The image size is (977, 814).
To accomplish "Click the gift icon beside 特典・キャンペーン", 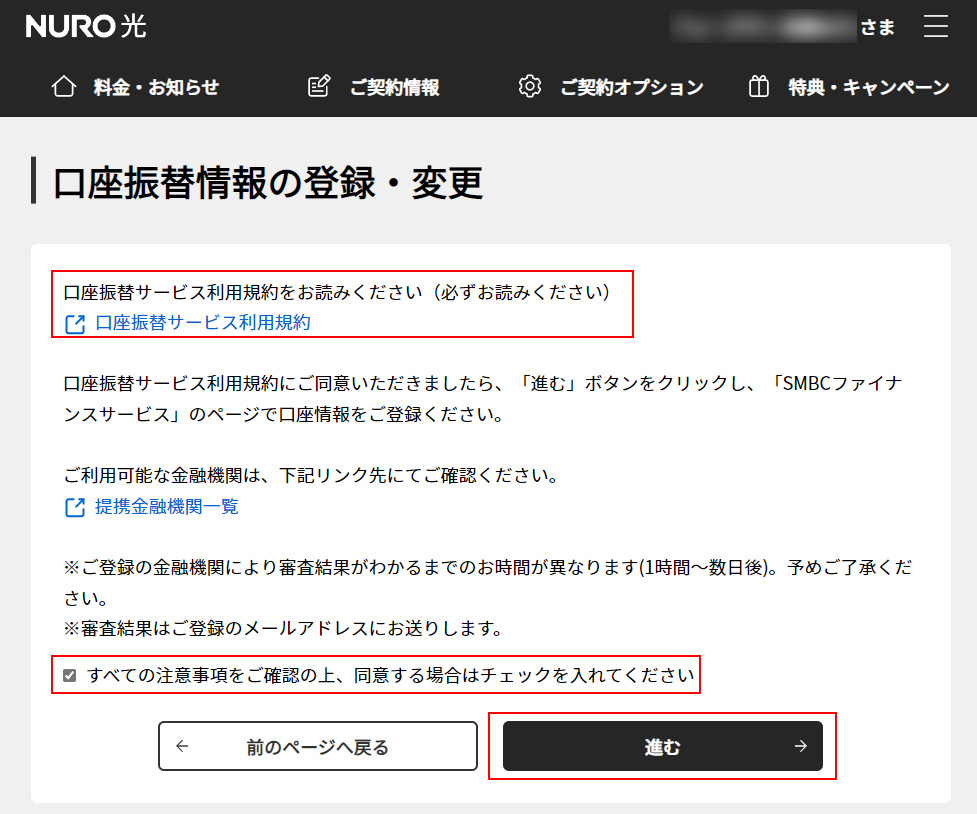I will pyautogui.click(x=757, y=87).
